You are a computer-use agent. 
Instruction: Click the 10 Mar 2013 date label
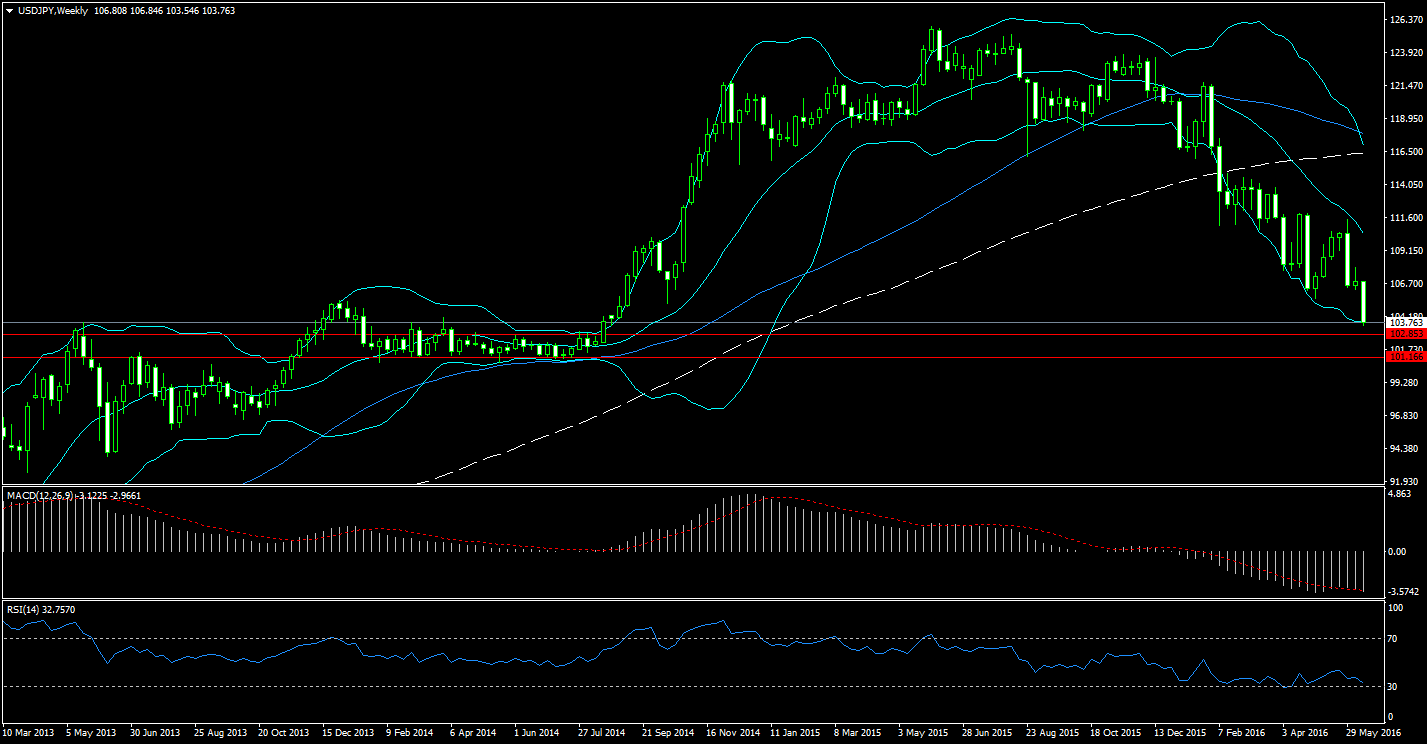31,733
